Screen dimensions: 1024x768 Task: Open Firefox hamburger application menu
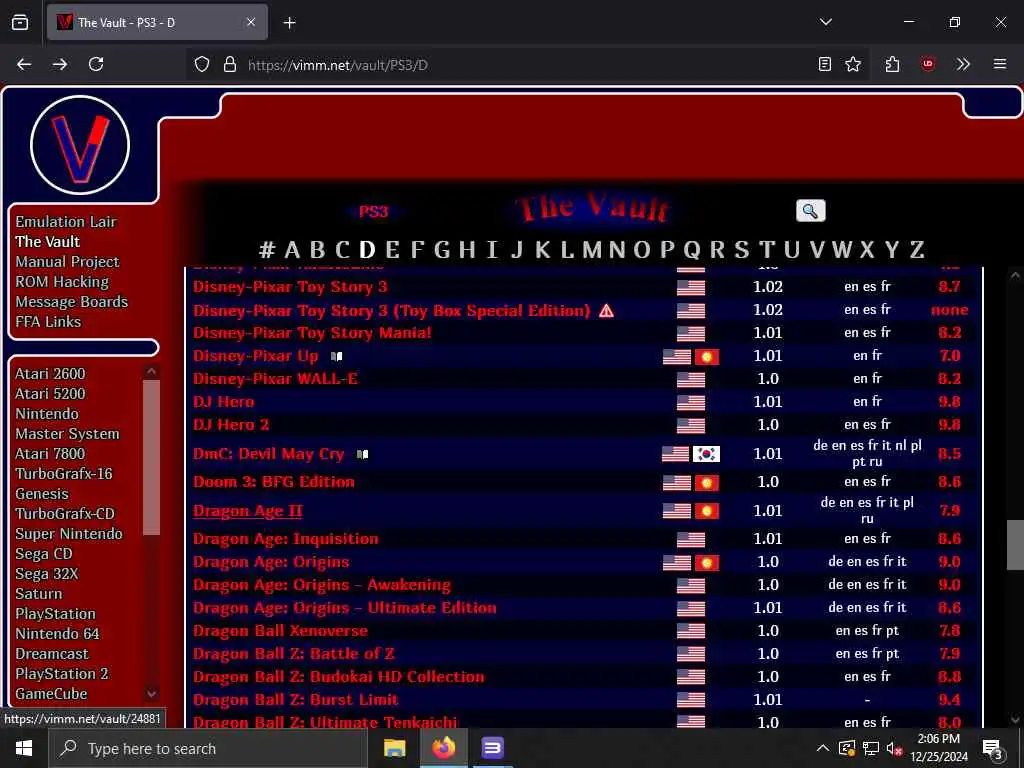point(999,64)
